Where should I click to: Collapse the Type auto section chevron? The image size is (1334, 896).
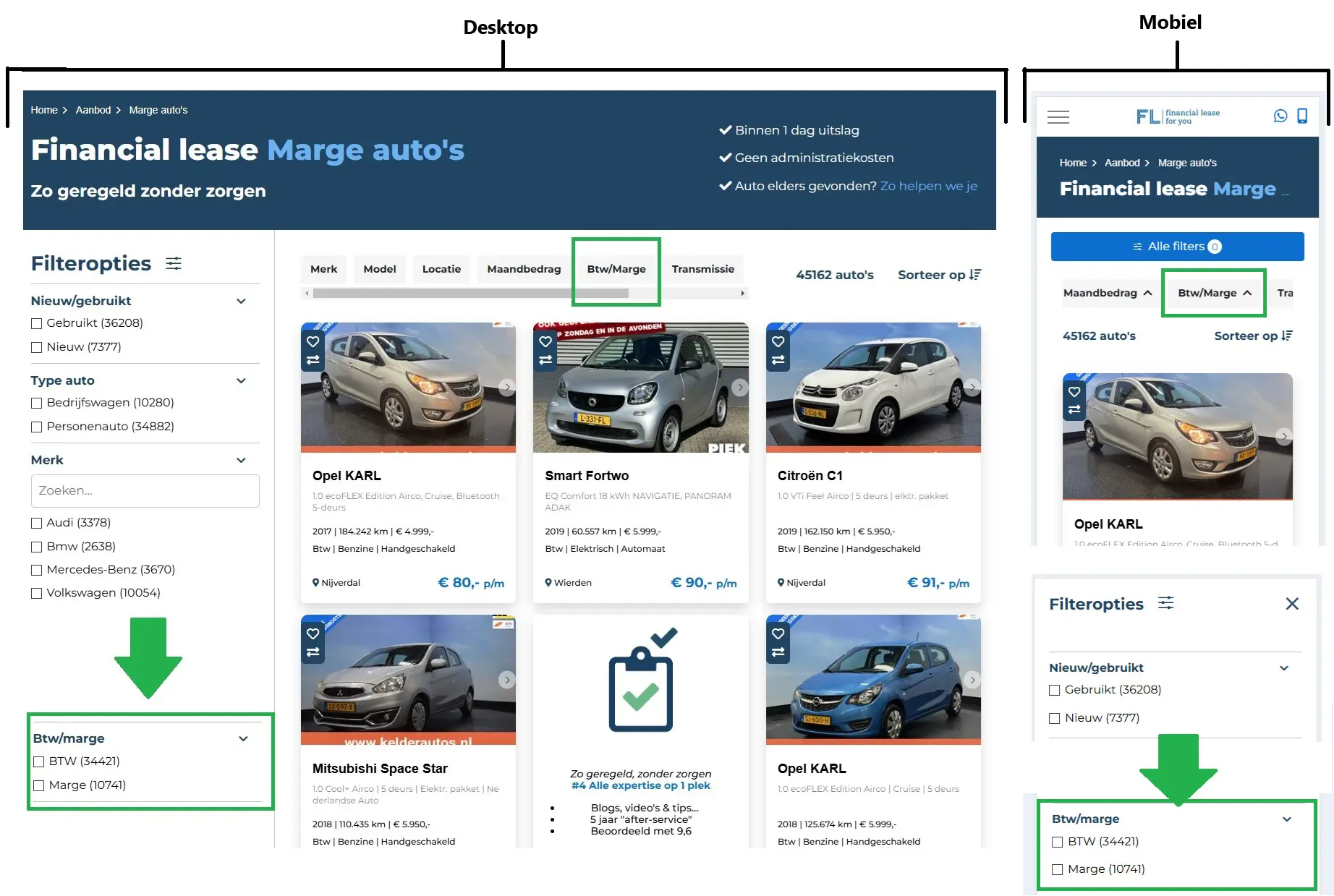[x=241, y=381]
